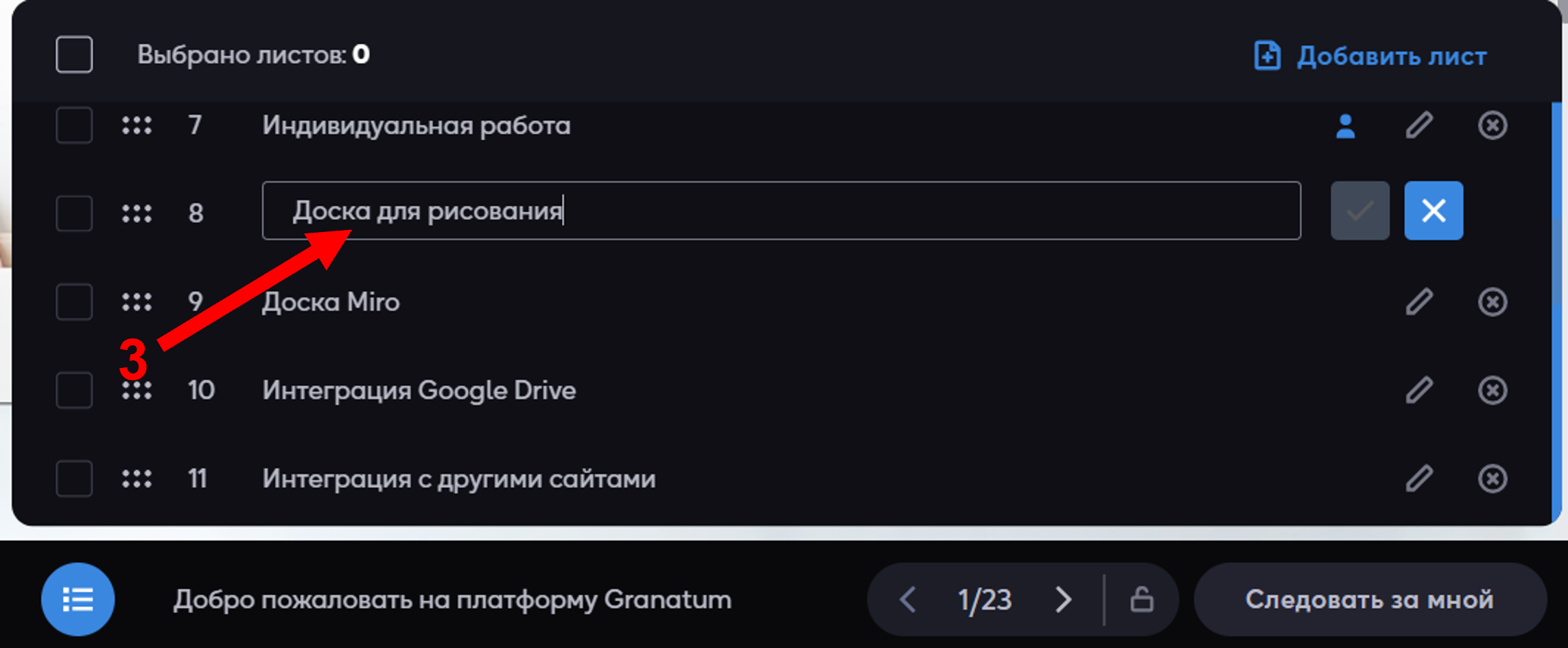
Task: Click the user icon on Индивидуальная работа row
Action: [x=1346, y=126]
